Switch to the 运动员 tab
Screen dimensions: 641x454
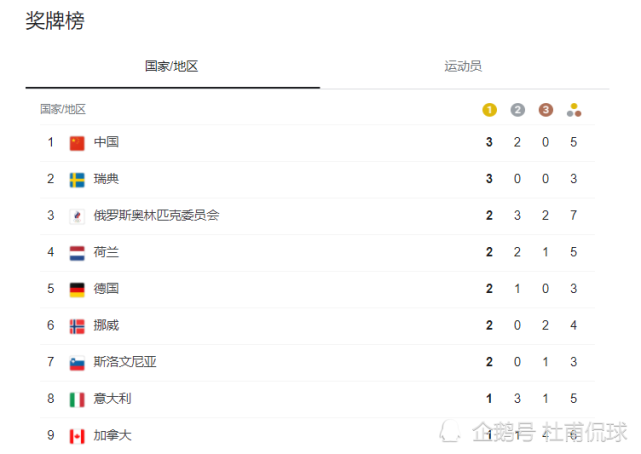463,66
